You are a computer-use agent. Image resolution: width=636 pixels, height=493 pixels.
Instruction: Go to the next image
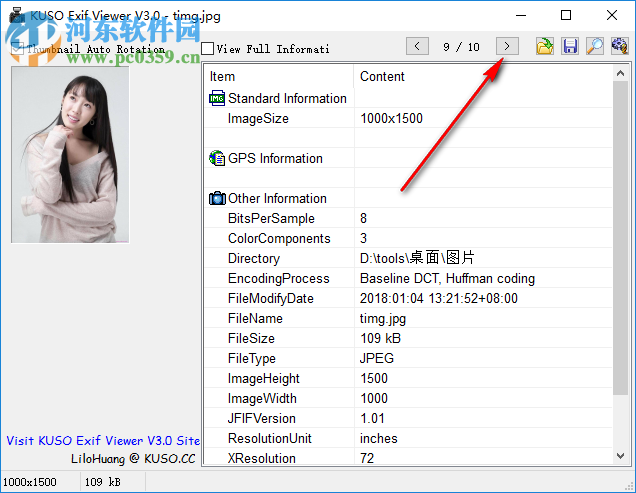click(x=507, y=46)
